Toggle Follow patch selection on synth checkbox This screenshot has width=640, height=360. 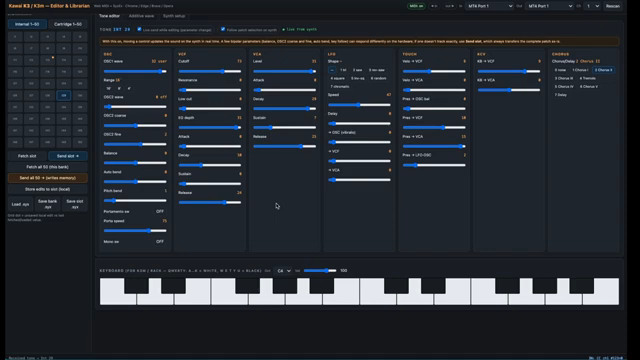(223, 29)
